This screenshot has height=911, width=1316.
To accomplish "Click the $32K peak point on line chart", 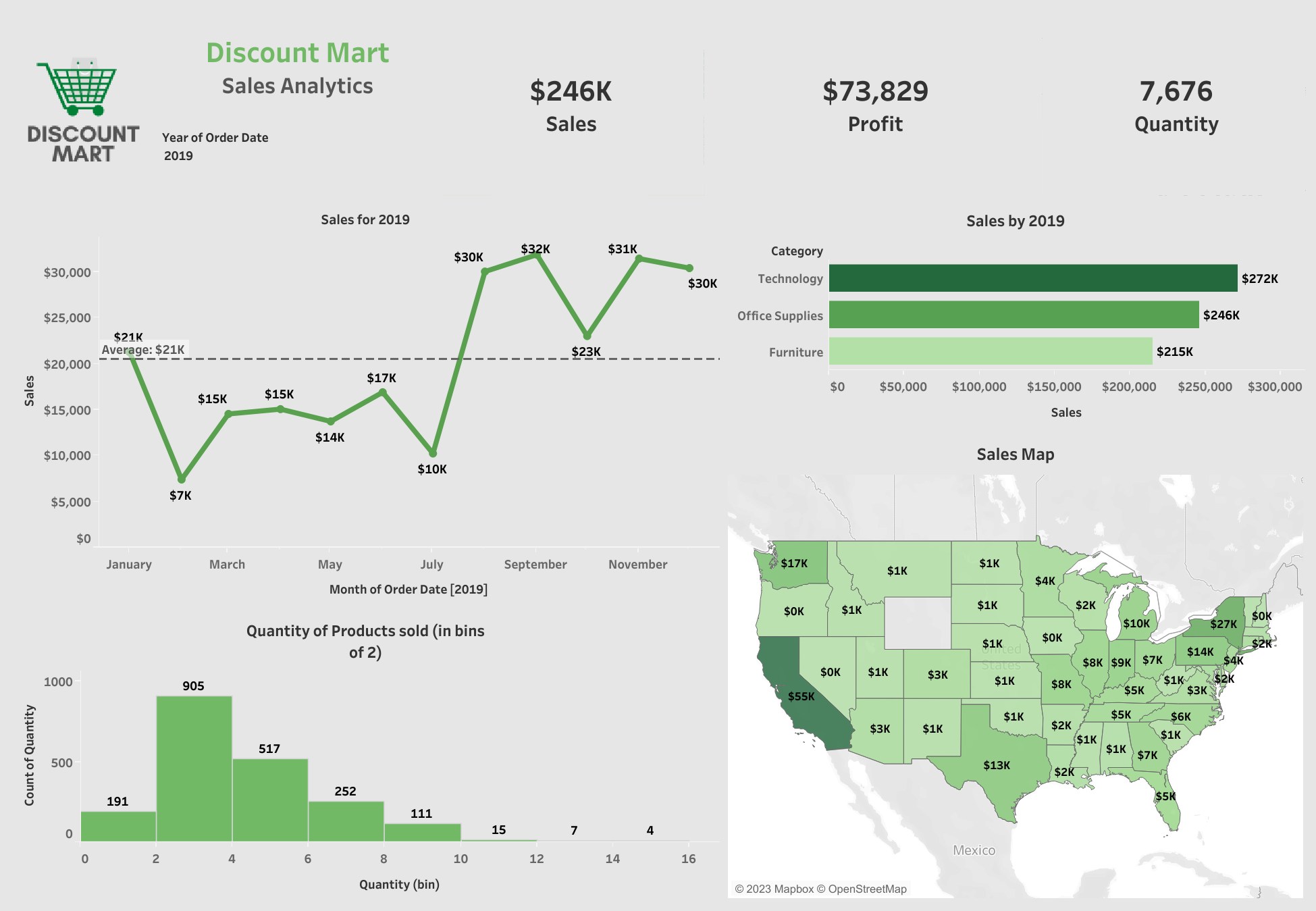I will pyautogui.click(x=537, y=255).
